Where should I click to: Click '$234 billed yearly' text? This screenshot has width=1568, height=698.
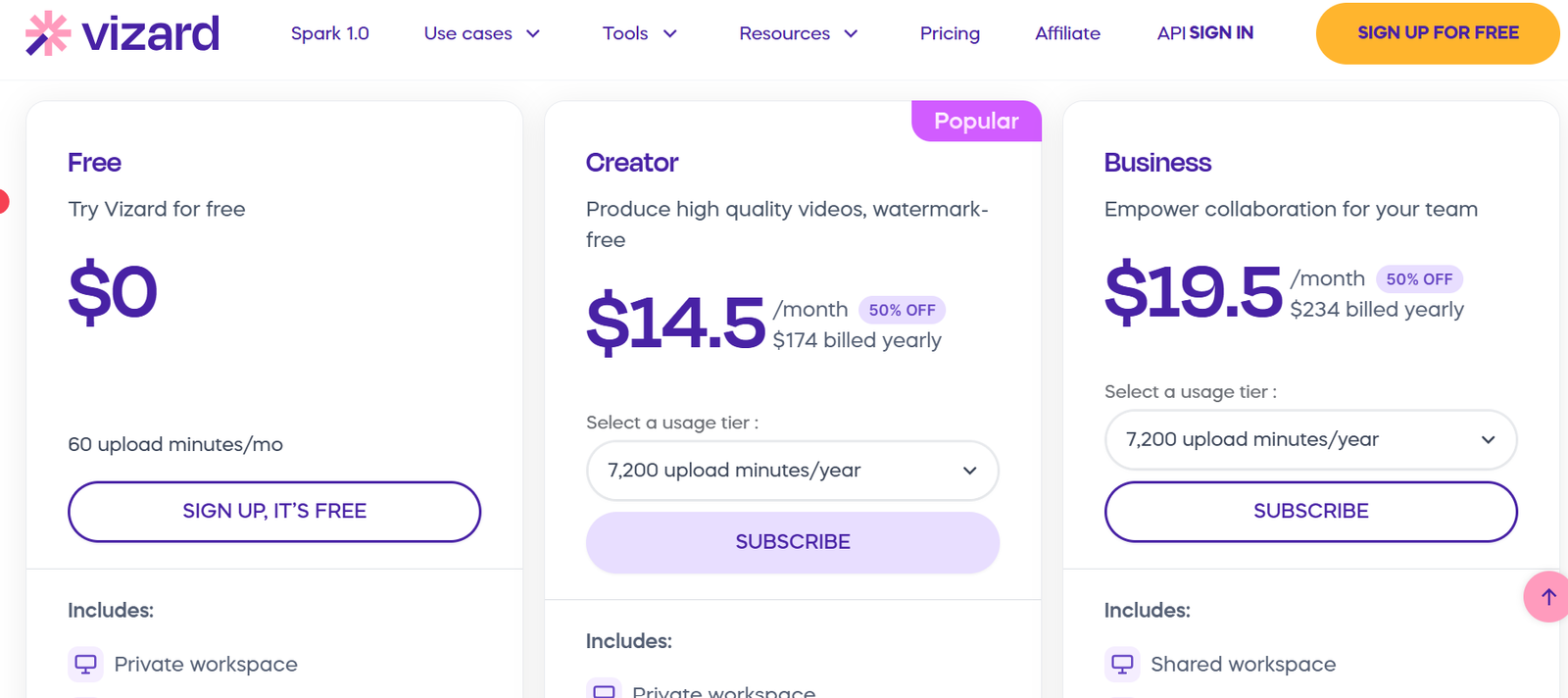tap(1377, 310)
